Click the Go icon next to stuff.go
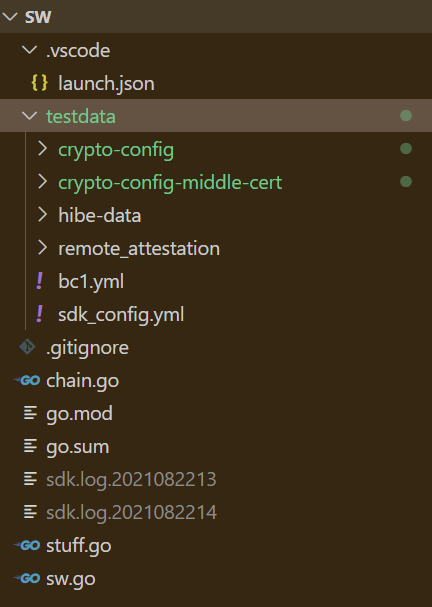The height and width of the screenshot is (607, 432). (27, 545)
